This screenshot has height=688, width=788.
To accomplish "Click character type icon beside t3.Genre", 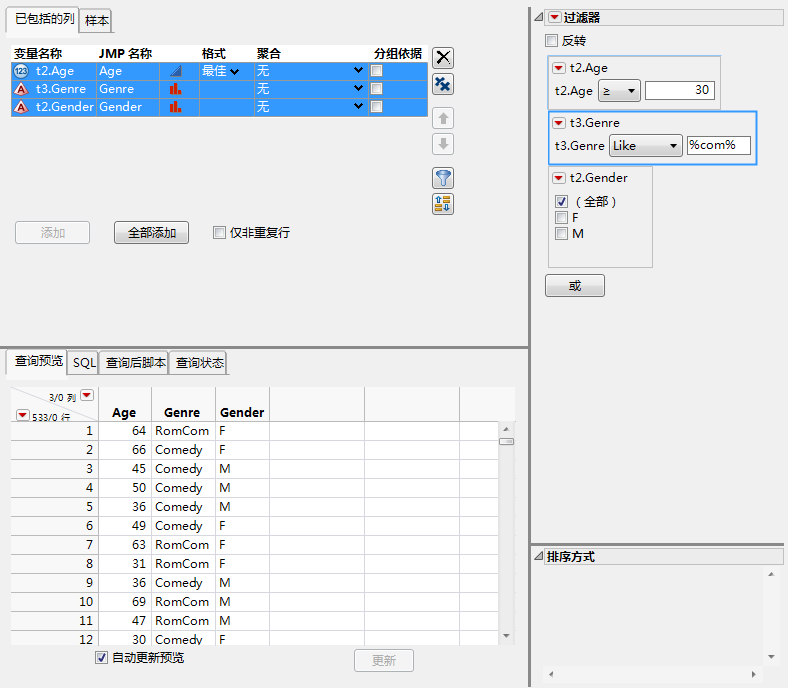I will click(x=21, y=89).
